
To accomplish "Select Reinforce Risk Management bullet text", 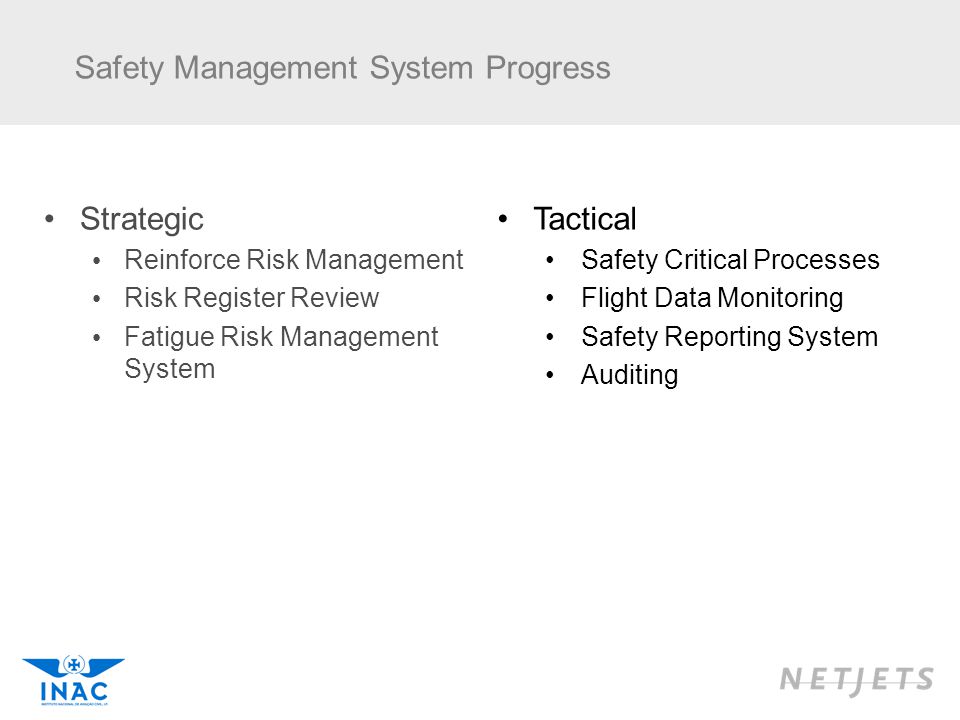I will click(293, 260).
